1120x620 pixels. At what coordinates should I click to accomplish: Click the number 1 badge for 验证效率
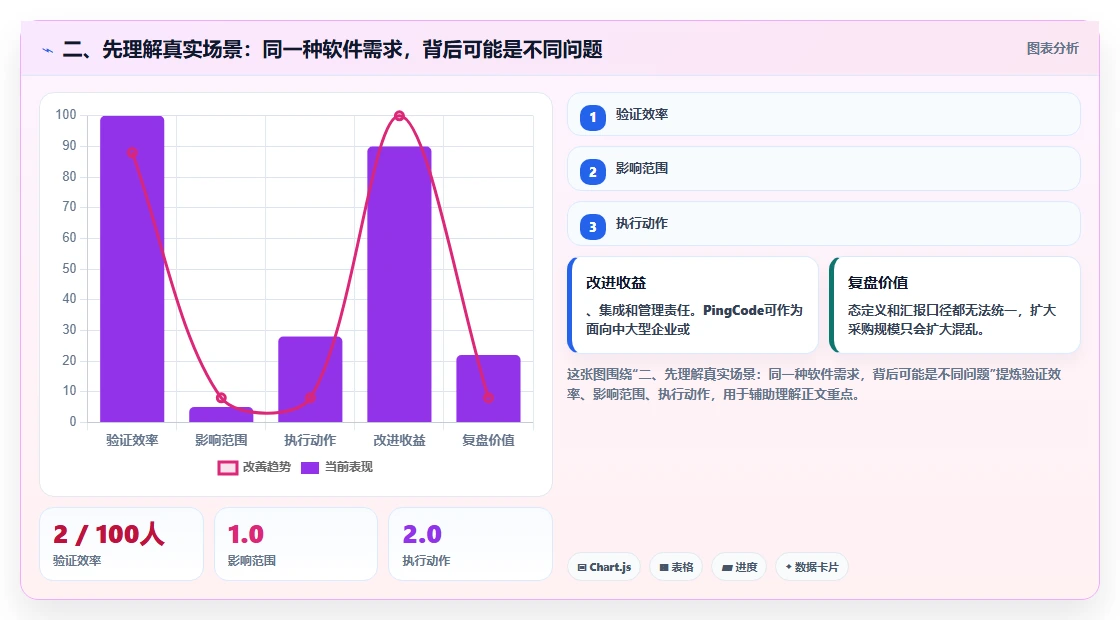592,118
